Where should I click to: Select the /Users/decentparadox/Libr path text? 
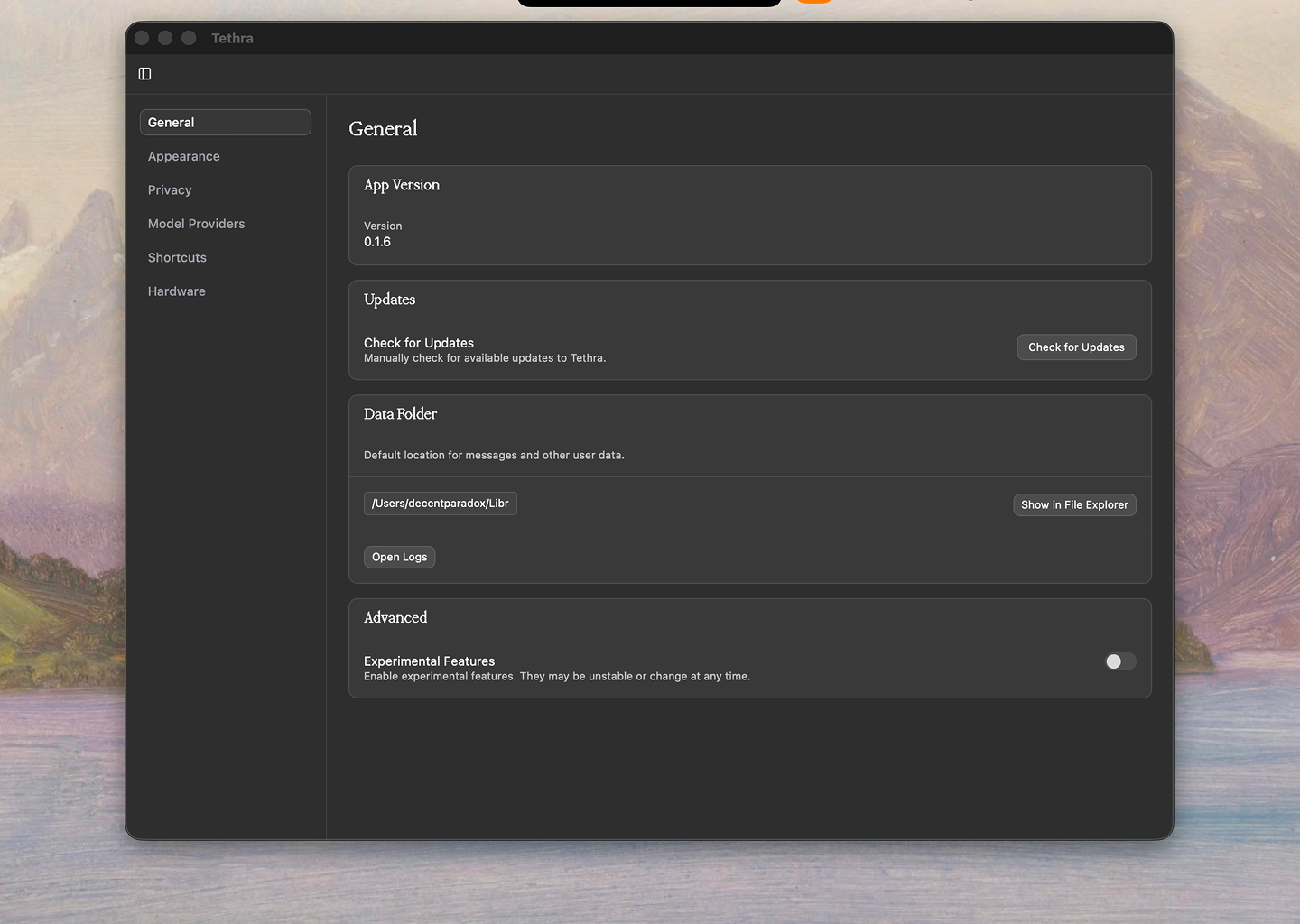point(440,503)
